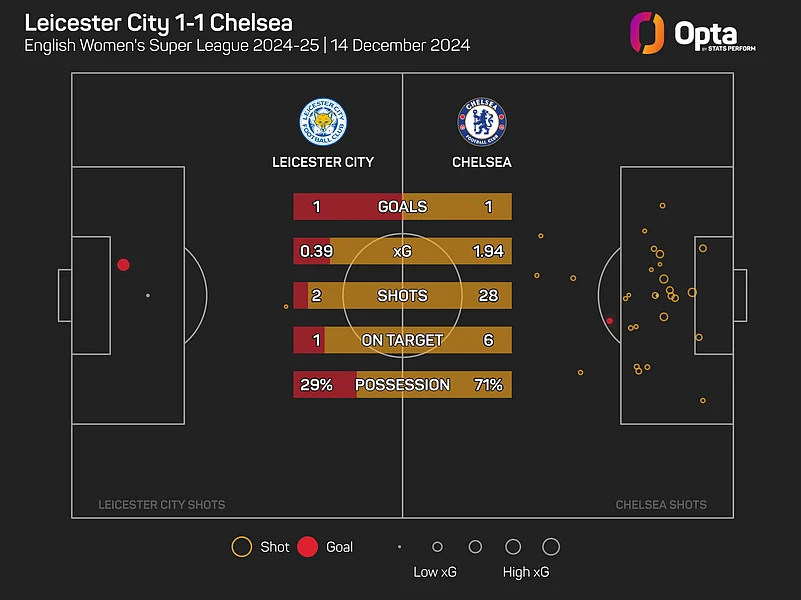Click the 'LEICESTER CITY SHOTS' pitch label
The height and width of the screenshot is (600, 801).
161,505
